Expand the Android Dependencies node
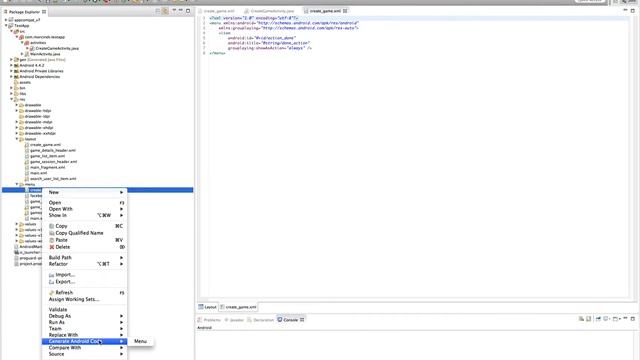This screenshot has height=360, width=640. click(x=11, y=77)
